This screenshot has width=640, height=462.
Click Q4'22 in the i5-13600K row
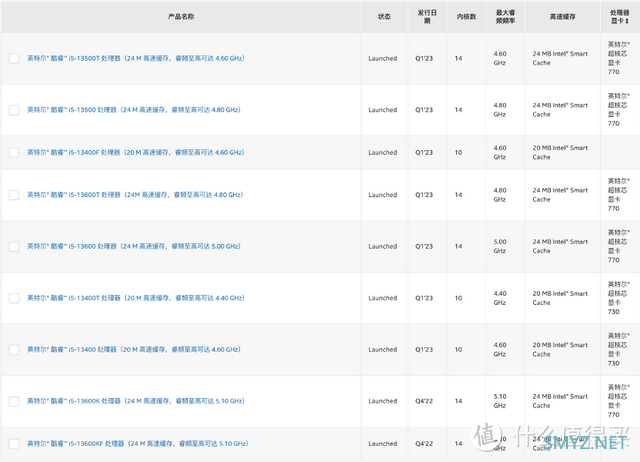point(424,401)
